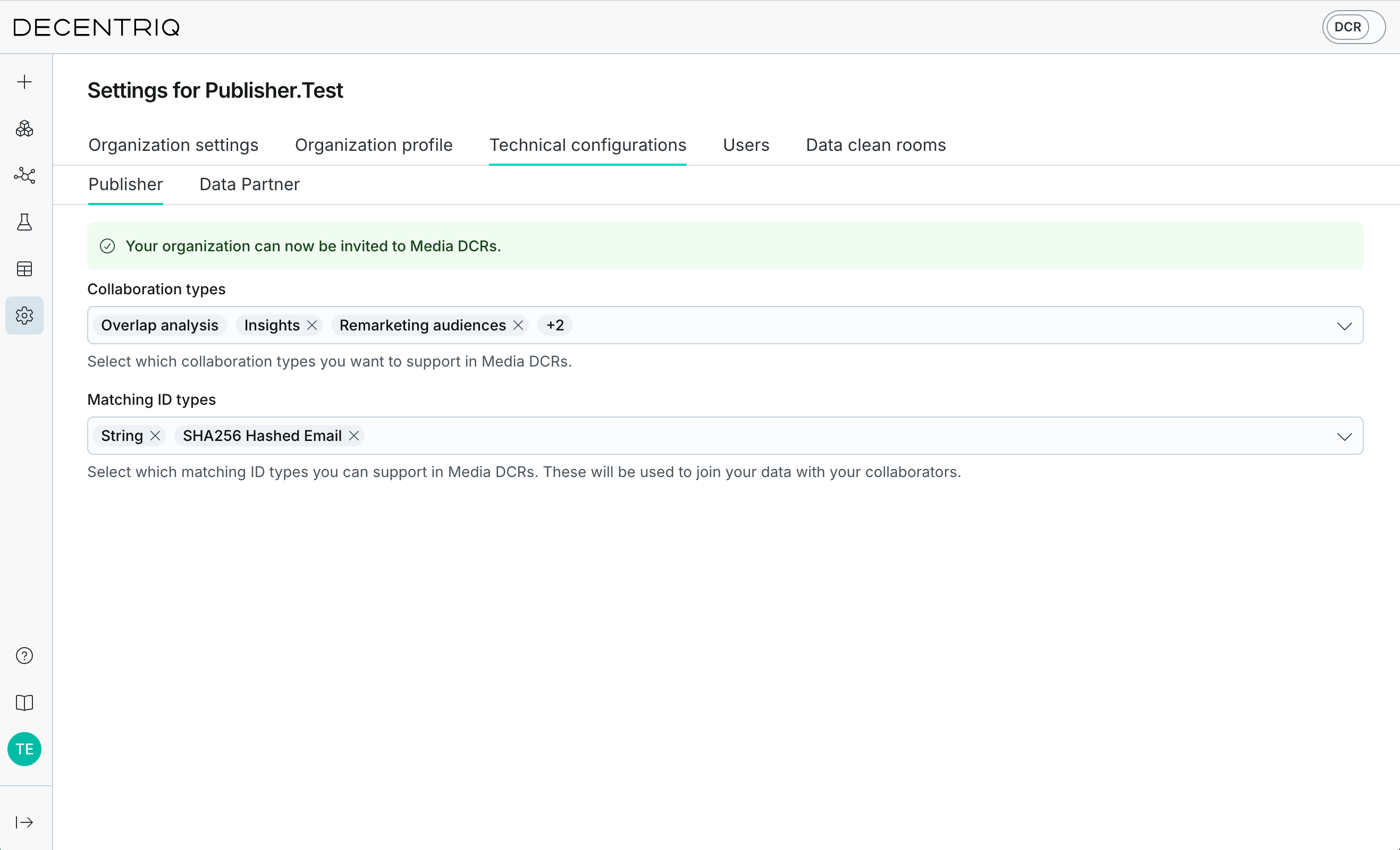Expand the sidebar with the arrow icon
The height and width of the screenshot is (850, 1400).
[x=24, y=822]
